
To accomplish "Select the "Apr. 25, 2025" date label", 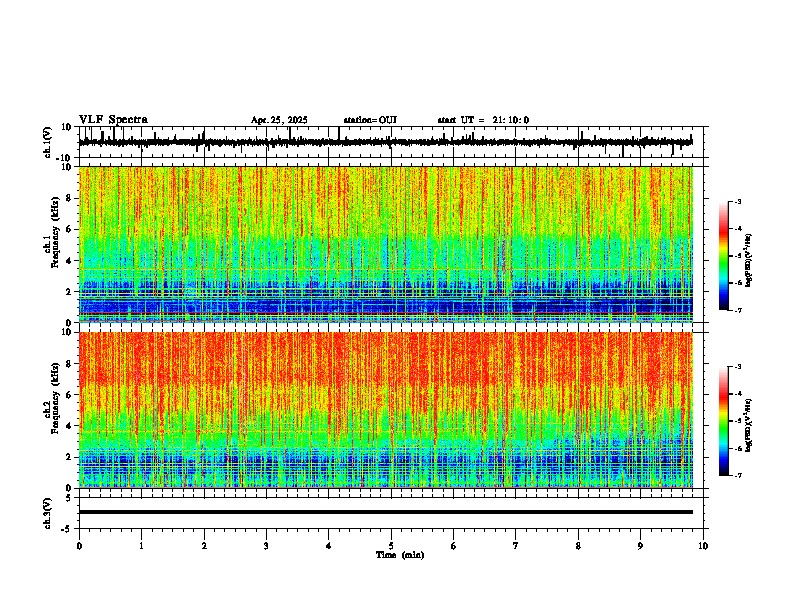I will click(x=279, y=120).
